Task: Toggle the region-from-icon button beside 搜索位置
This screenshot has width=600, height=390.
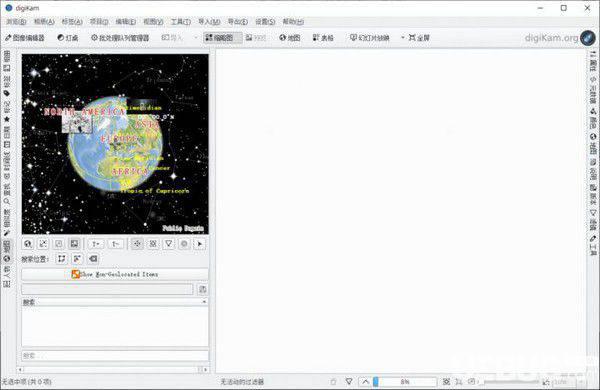Action: click(x=77, y=259)
